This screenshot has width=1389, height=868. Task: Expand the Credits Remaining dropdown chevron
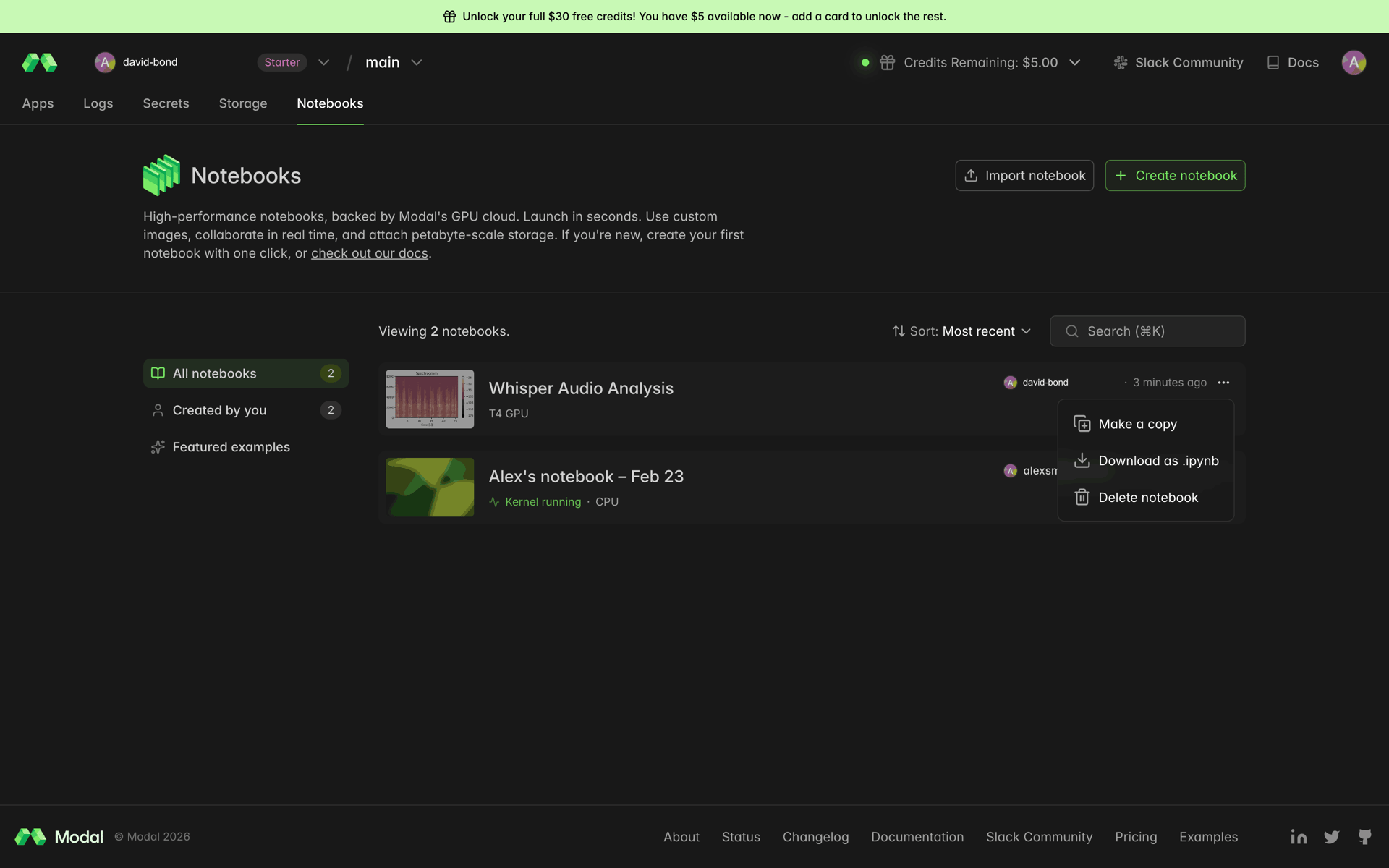(x=1075, y=62)
